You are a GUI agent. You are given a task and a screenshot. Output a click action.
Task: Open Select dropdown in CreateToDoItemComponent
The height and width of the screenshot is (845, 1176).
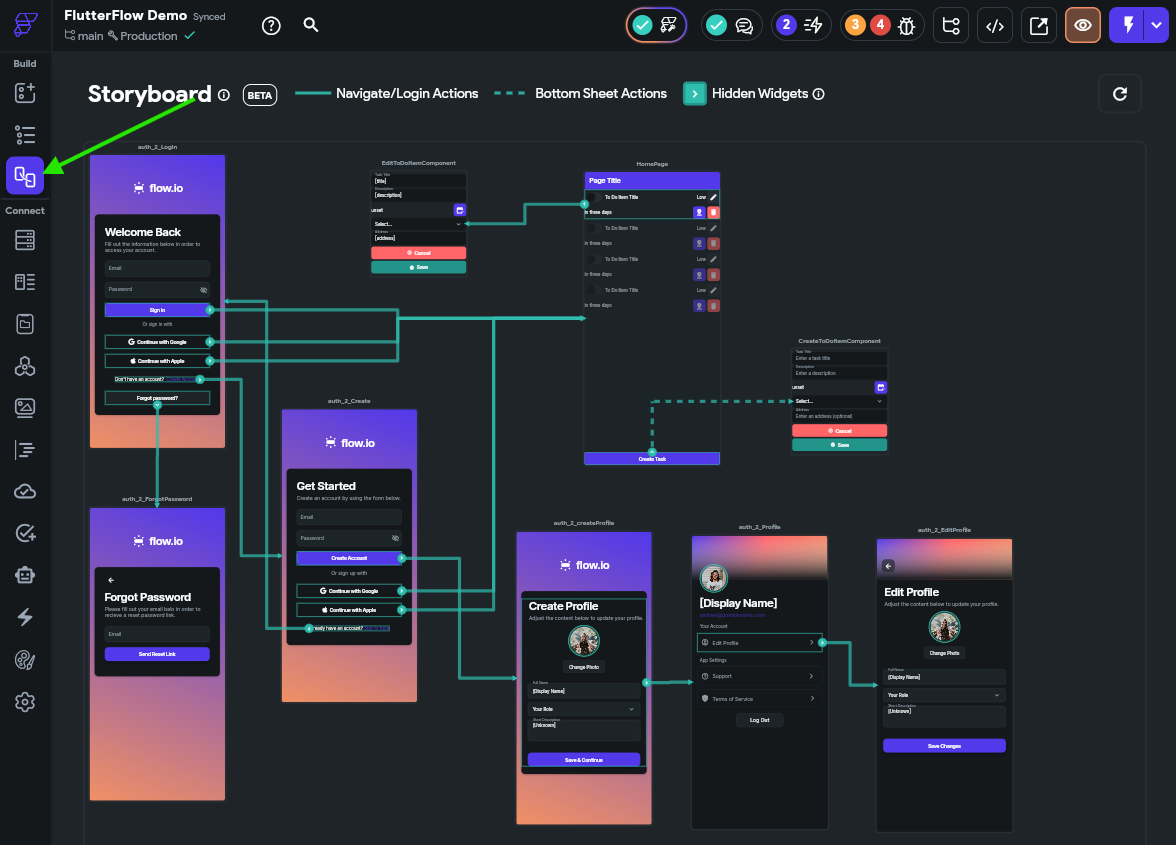tap(839, 401)
